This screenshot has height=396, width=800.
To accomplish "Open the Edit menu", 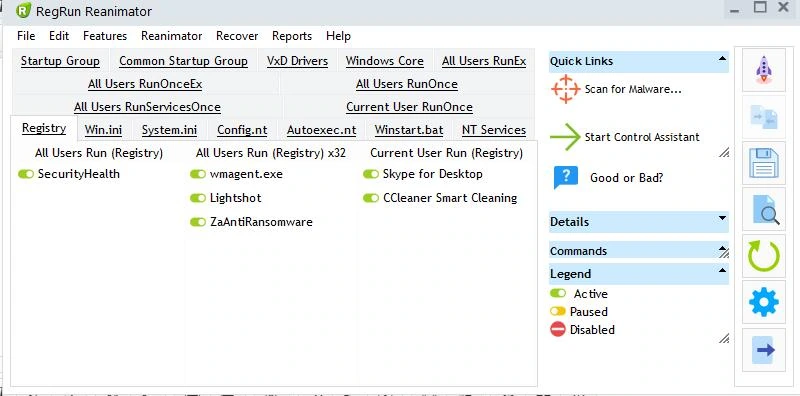I will pos(59,36).
